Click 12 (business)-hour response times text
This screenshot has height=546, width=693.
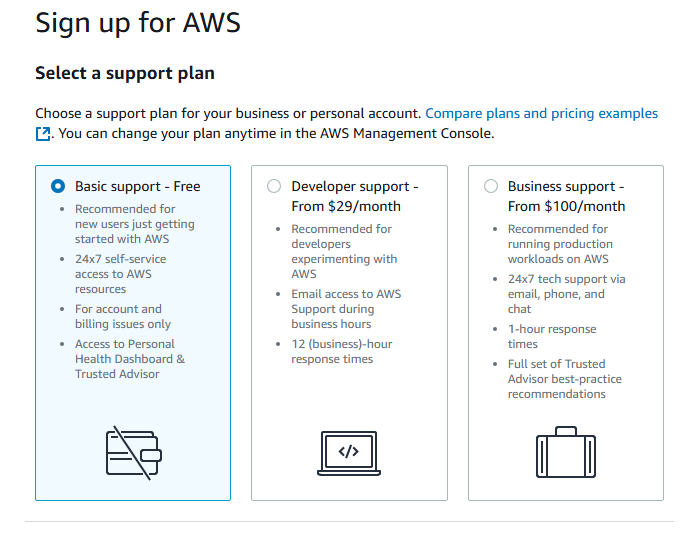click(x=342, y=351)
